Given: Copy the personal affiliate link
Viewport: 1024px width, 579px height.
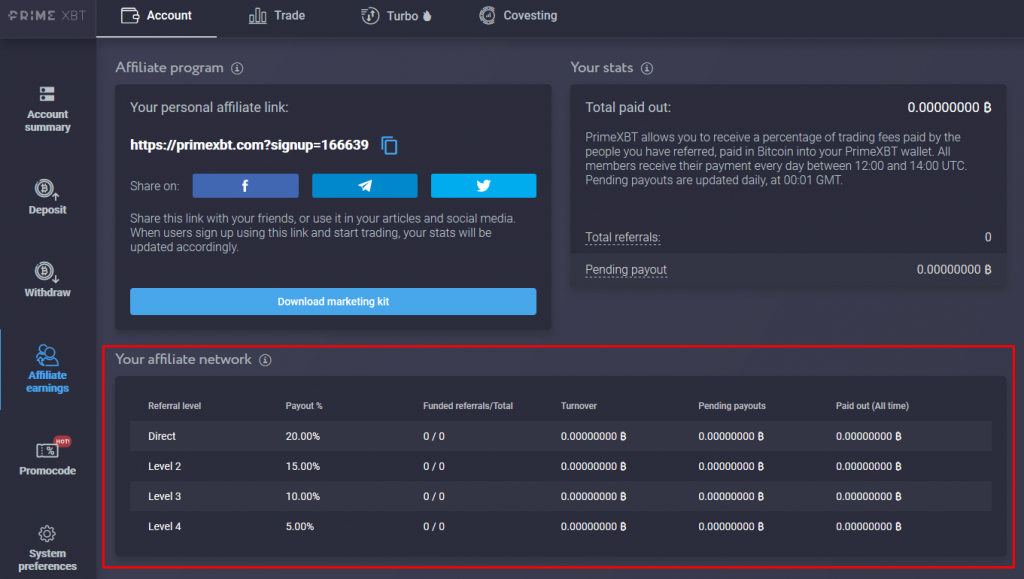Looking at the screenshot, I should 389,145.
